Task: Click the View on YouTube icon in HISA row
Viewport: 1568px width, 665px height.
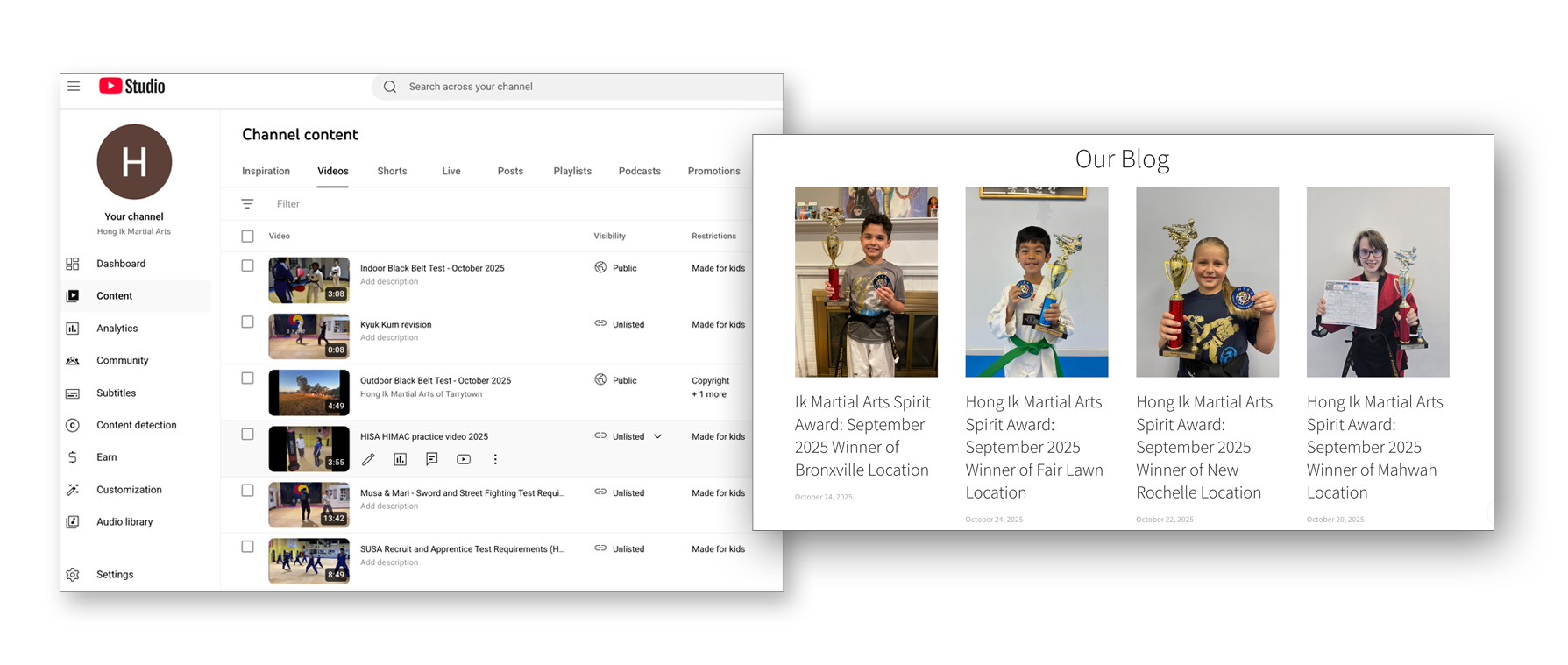Action: [x=464, y=459]
